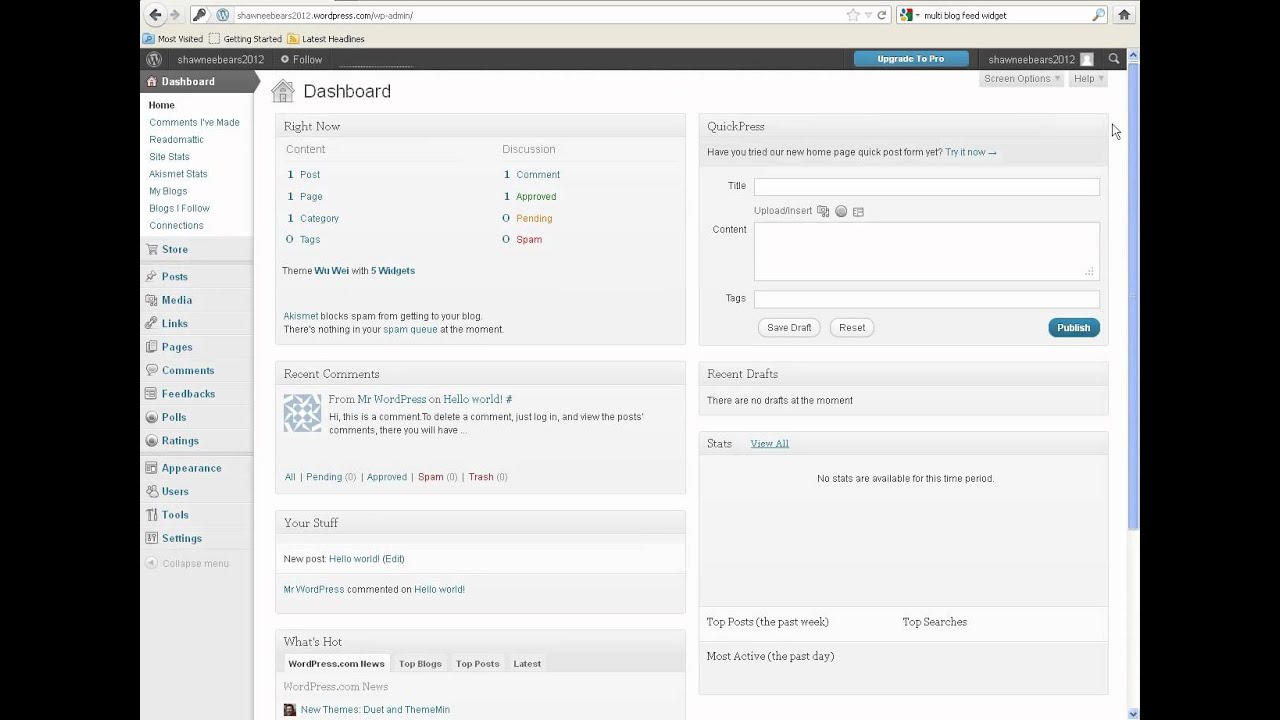Click the Reset button in QuickPress
The image size is (1280, 720).
pos(852,328)
